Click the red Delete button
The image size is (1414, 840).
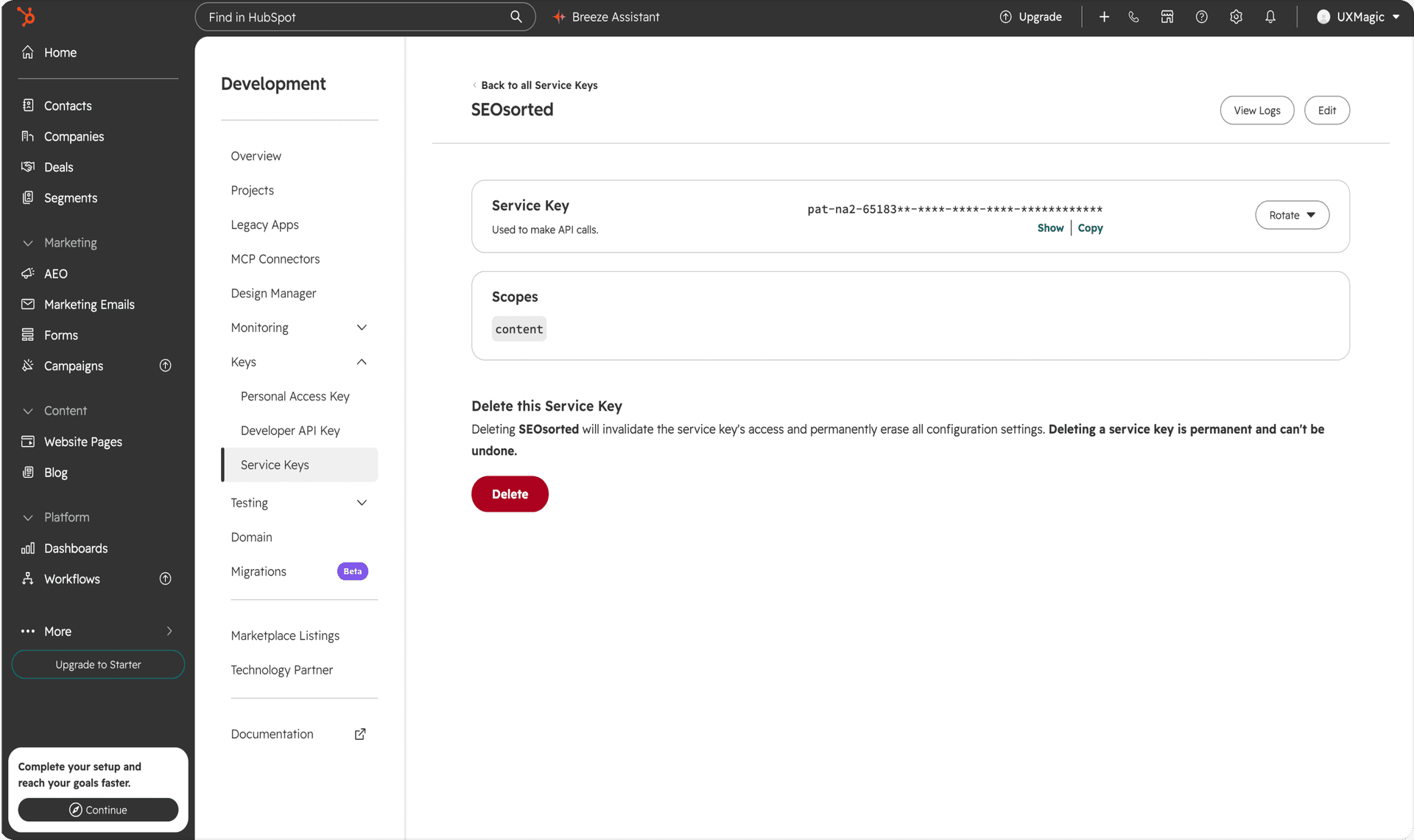[x=510, y=494]
